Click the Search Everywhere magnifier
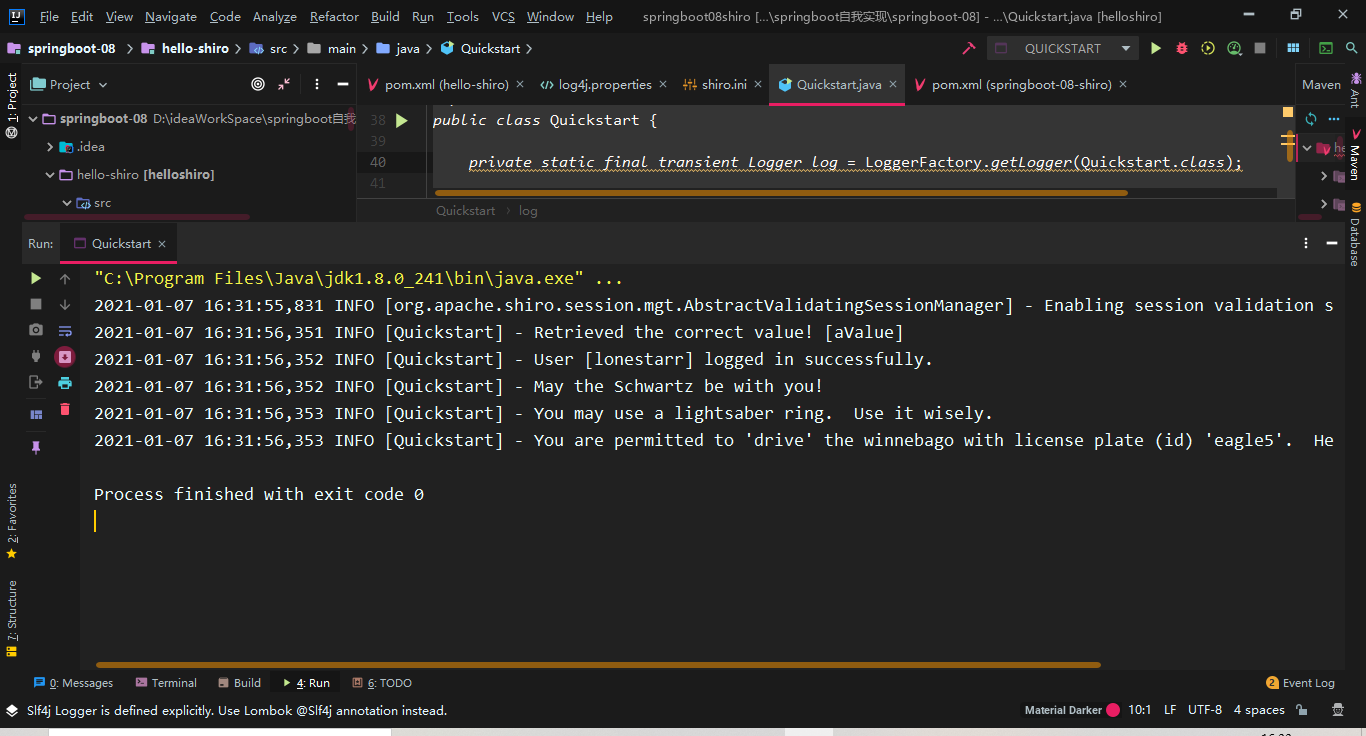The width and height of the screenshot is (1366, 736). point(1352,48)
